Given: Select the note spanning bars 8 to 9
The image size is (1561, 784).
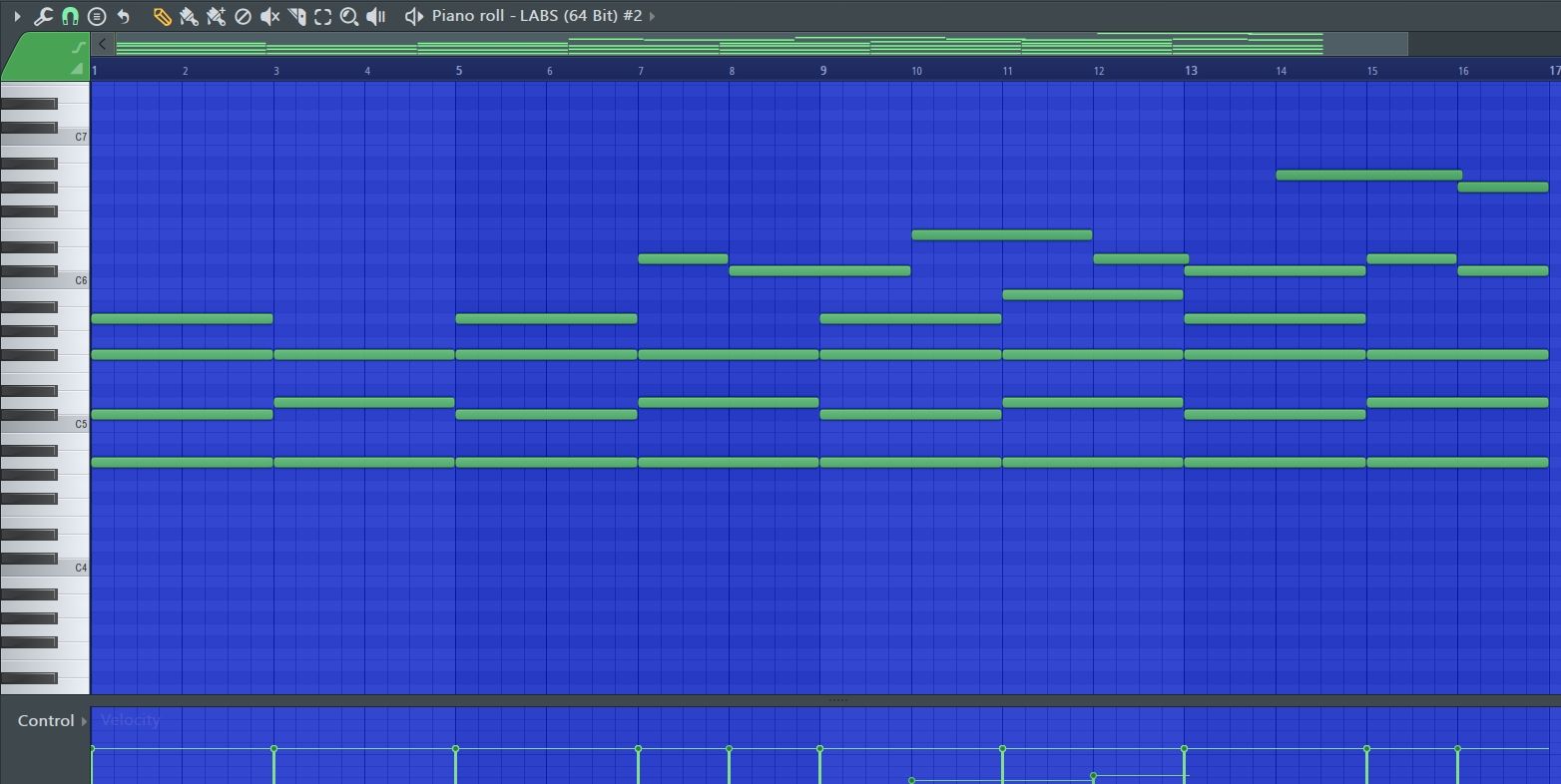Looking at the screenshot, I should pos(819,270).
